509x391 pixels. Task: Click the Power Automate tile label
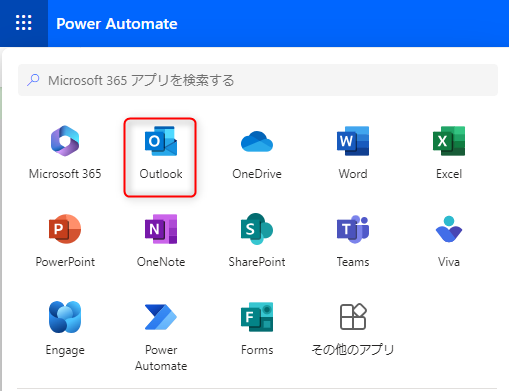click(x=161, y=358)
